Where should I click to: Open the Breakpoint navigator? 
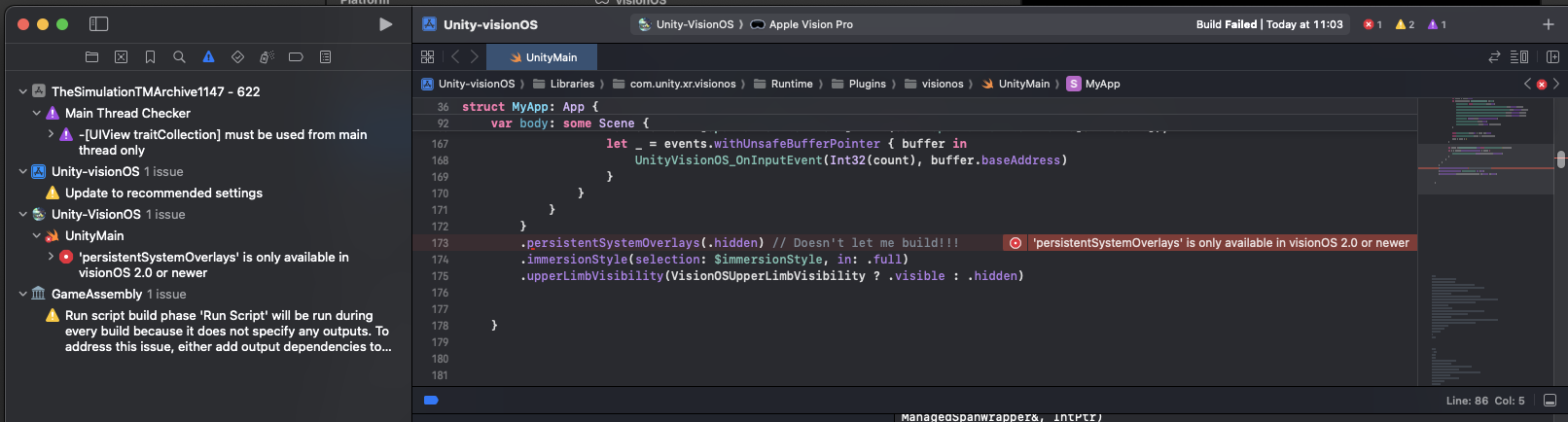tap(296, 57)
